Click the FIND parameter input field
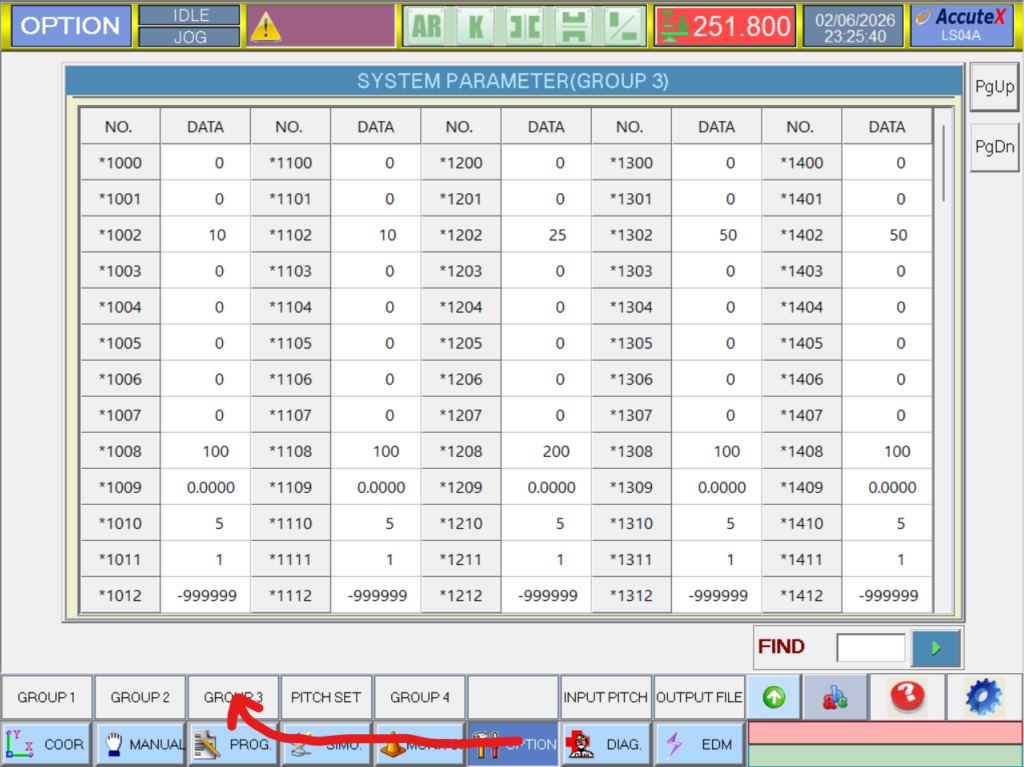This screenshot has height=767, width=1024. tap(870, 647)
